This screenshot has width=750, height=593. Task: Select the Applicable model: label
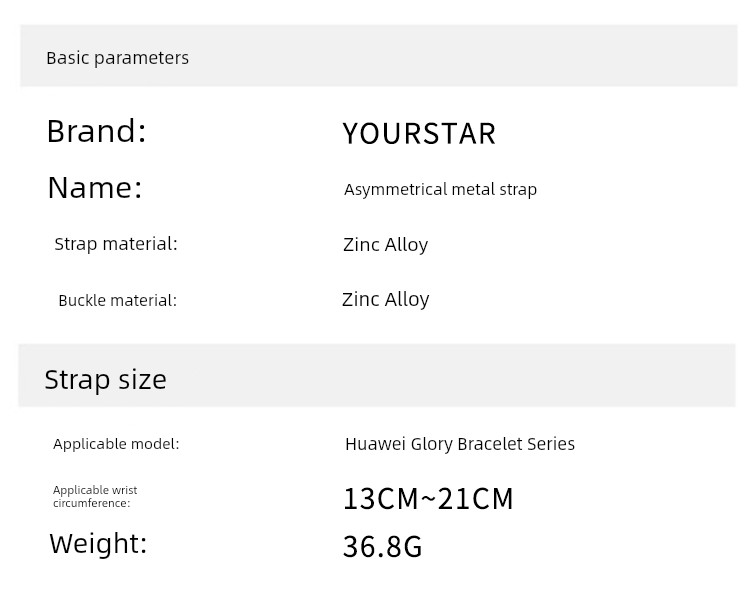coord(116,444)
